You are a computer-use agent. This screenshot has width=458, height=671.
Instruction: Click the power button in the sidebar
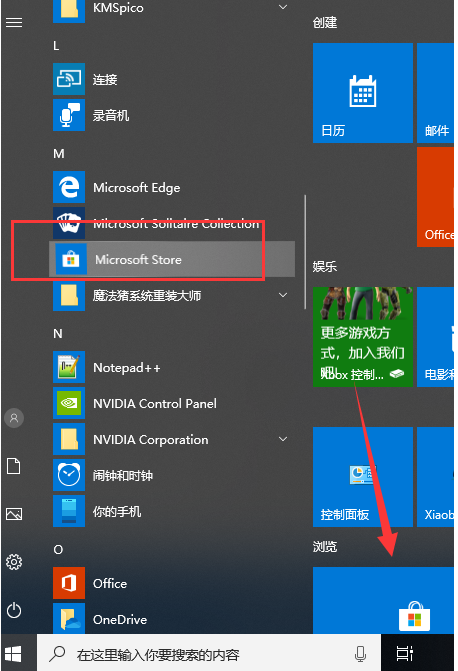pyautogui.click(x=14, y=610)
